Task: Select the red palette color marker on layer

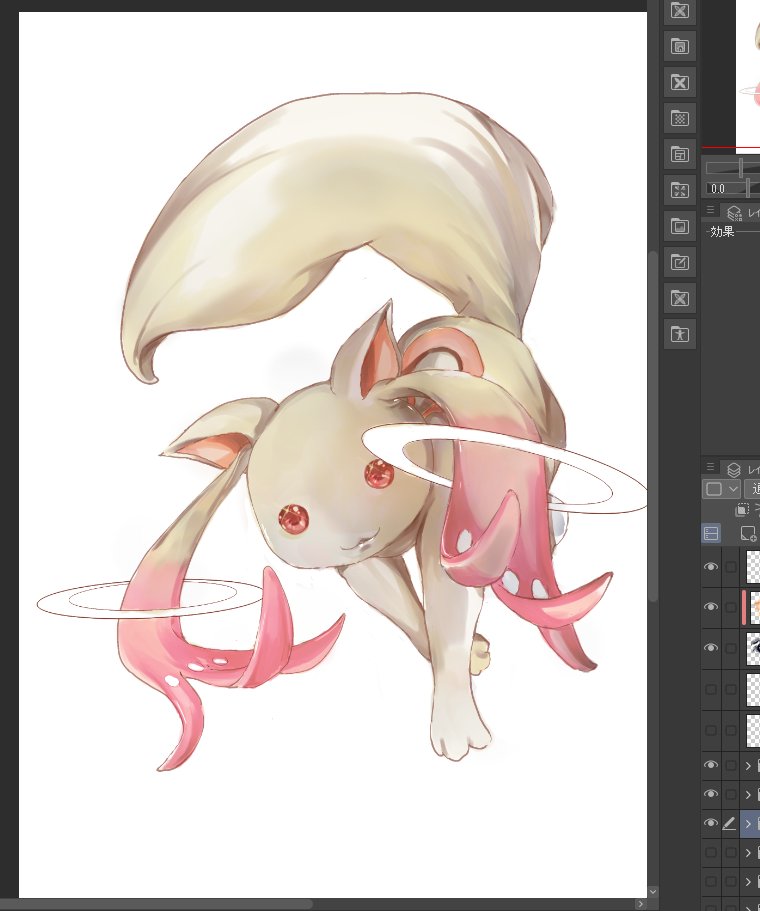Action: pyautogui.click(x=744, y=607)
